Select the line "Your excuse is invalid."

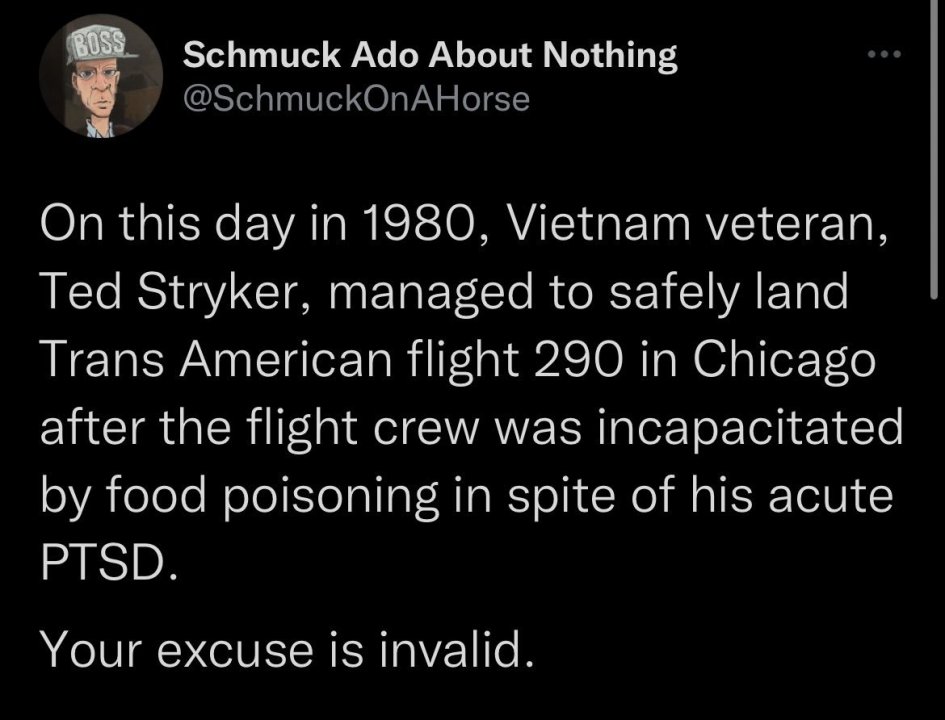click(x=282, y=651)
